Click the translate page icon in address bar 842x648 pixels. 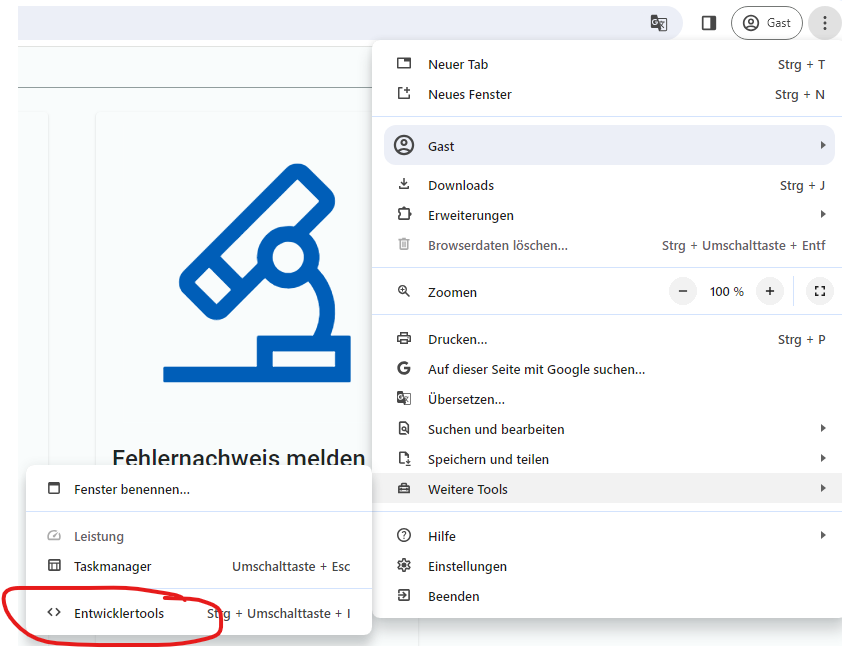pos(658,23)
